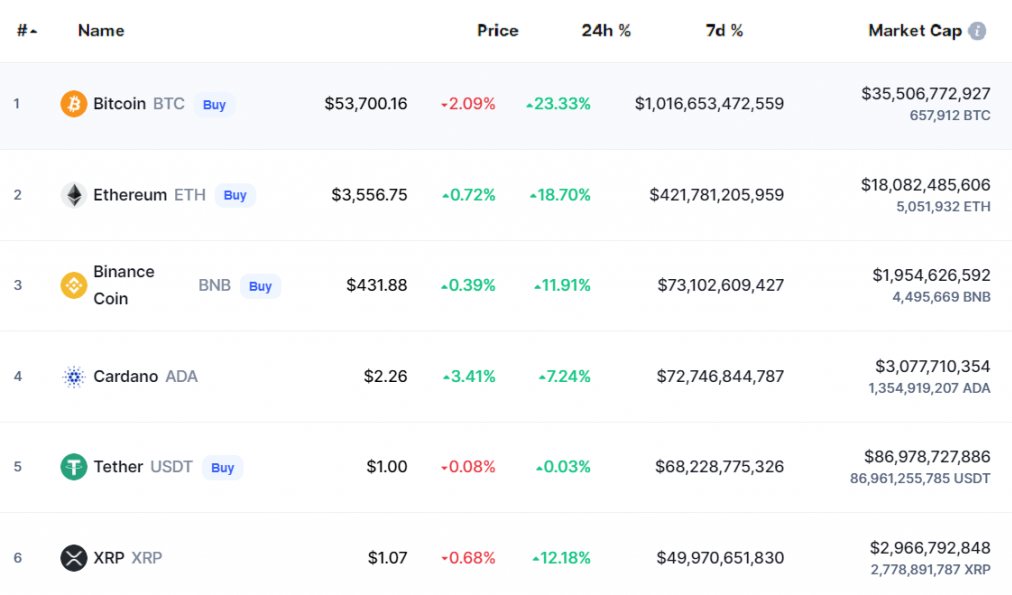Viewport: 1012px width, 595px height.
Task: Open the Cardano coin page link
Action: pos(125,376)
